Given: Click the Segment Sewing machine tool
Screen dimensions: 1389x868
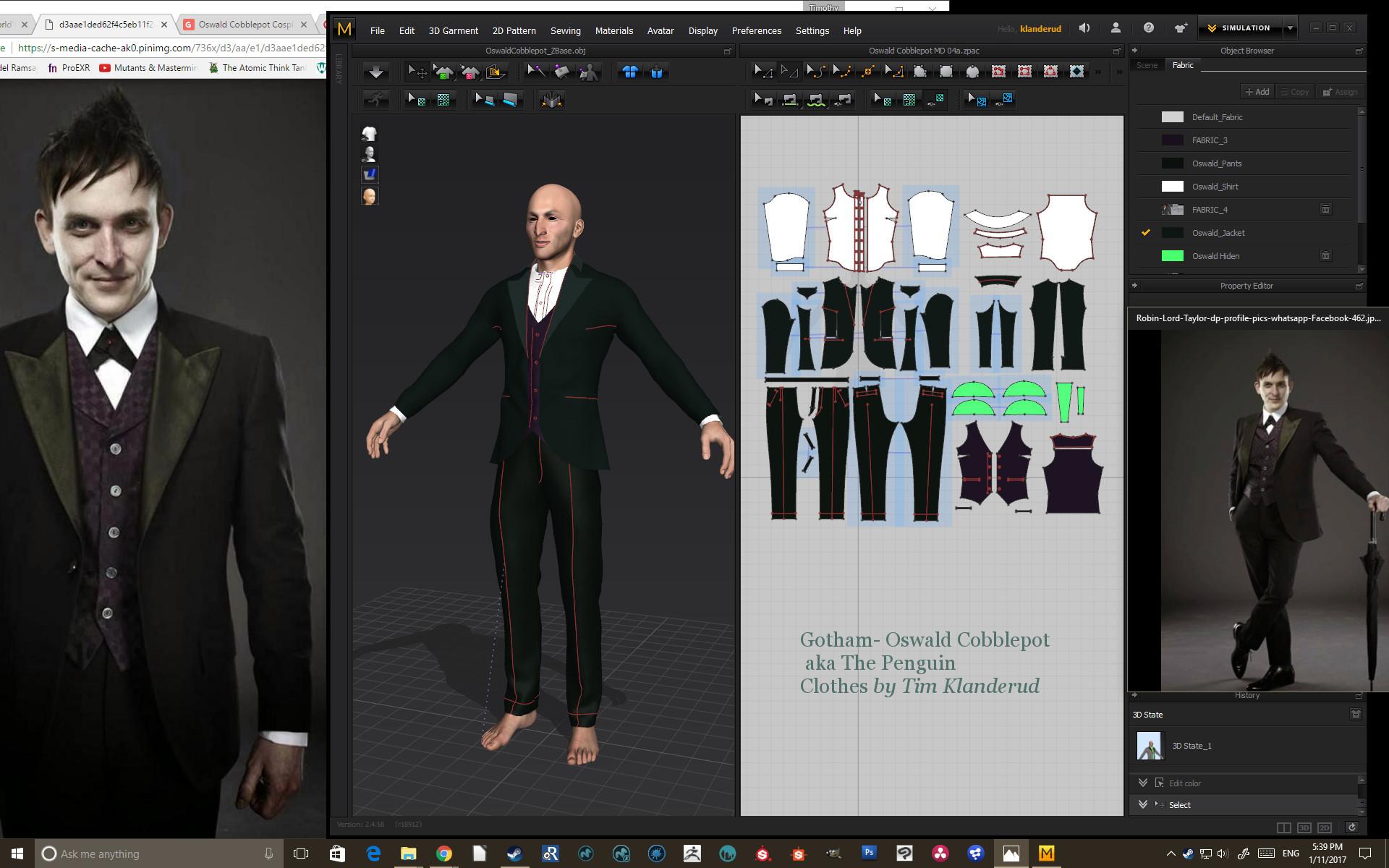Looking at the screenshot, I should pos(789,99).
